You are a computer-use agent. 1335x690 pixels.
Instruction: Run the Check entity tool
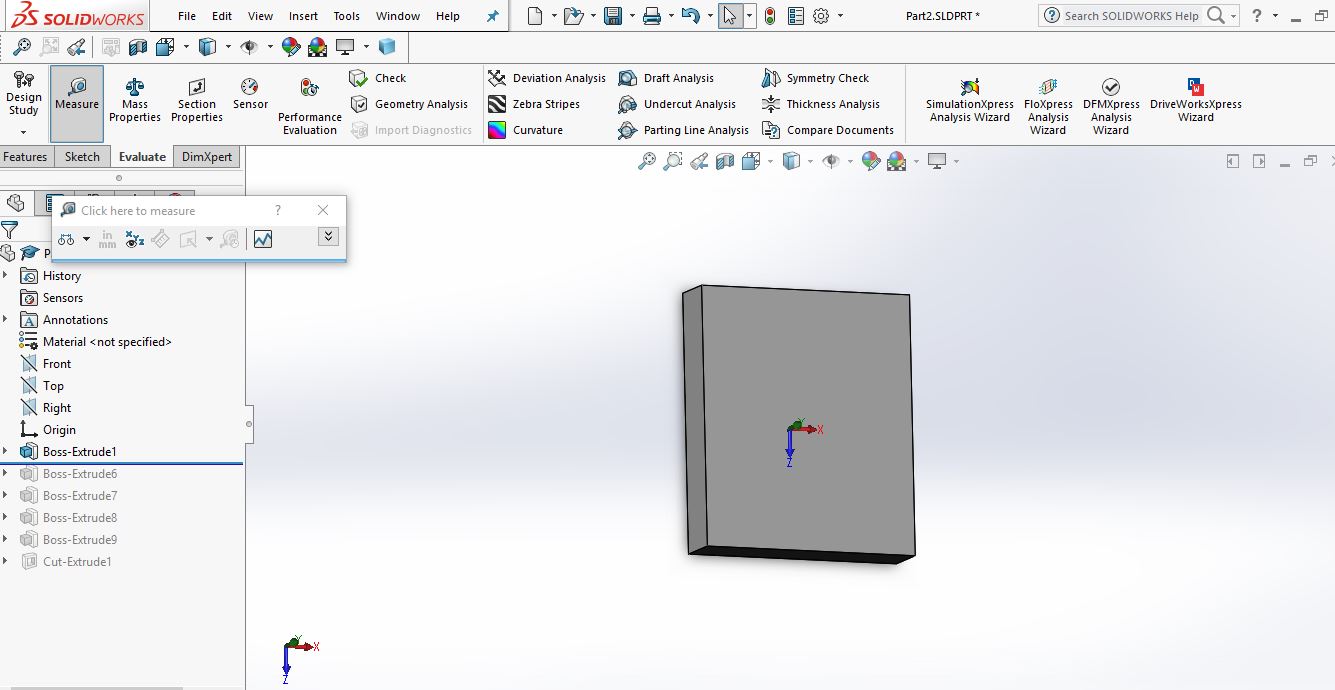(378, 78)
